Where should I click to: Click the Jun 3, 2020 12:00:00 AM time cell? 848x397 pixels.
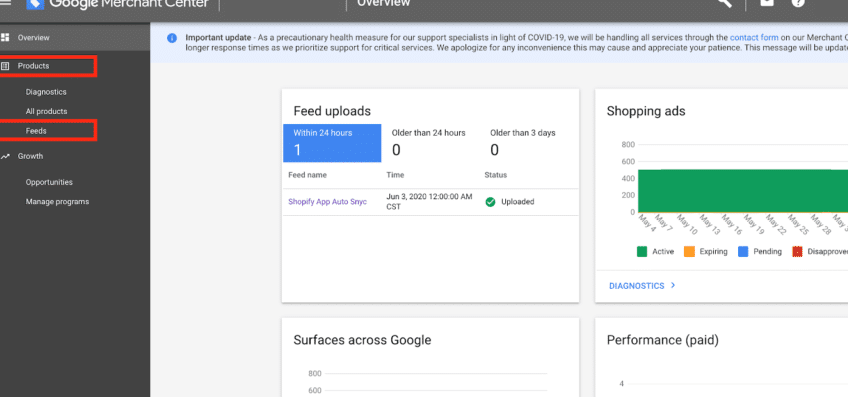click(429, 202)
